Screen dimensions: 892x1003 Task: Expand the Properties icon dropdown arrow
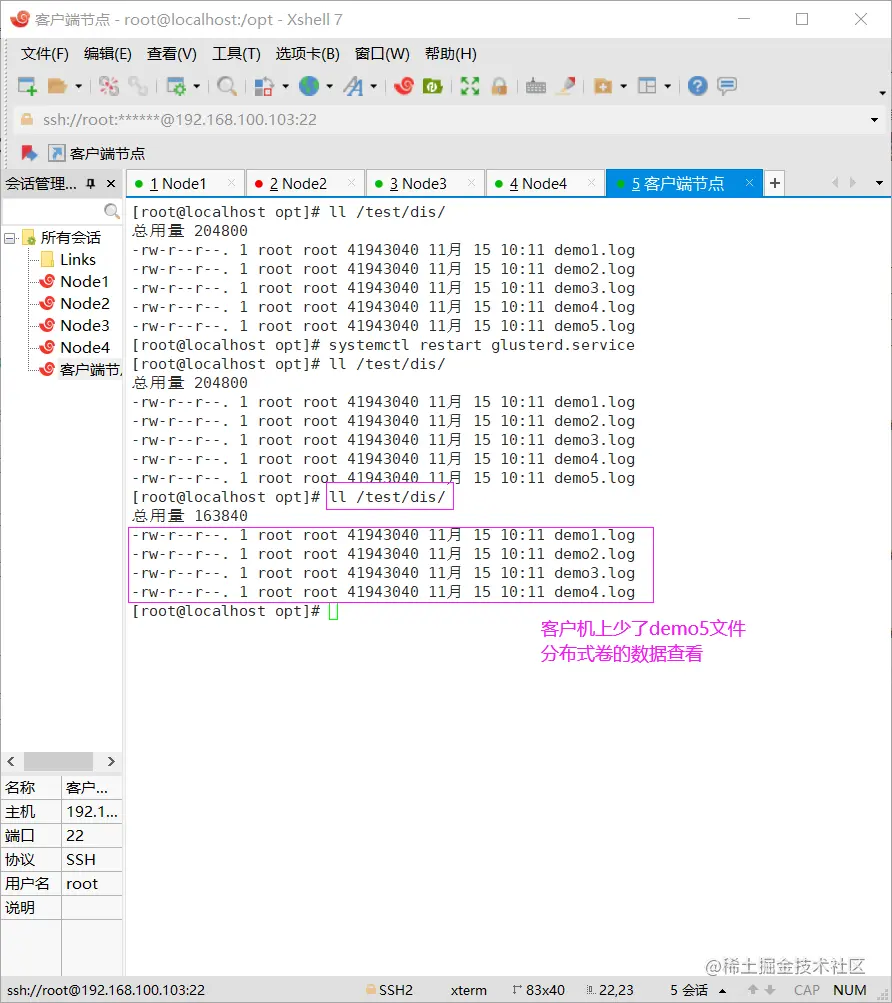pos(196,86)
